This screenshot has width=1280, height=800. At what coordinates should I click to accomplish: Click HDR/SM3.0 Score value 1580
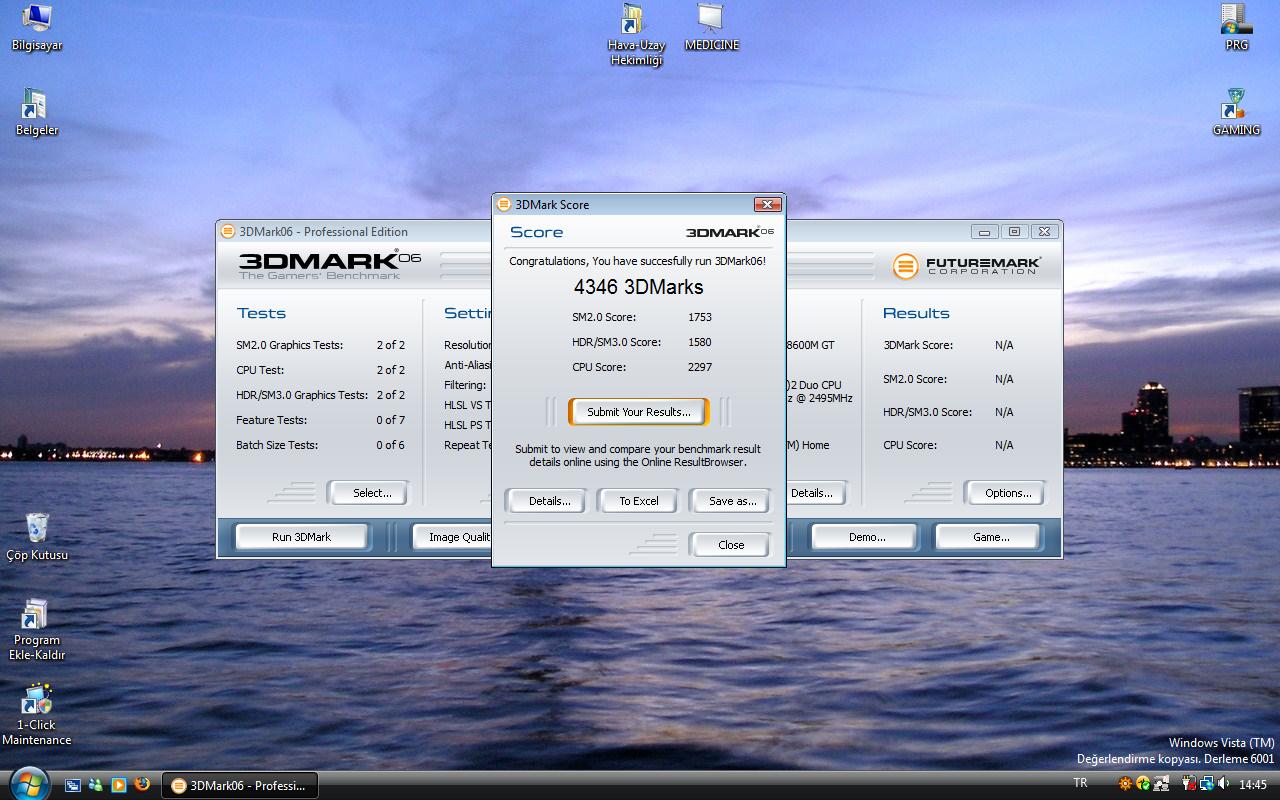pyautogui.click(x=700, y=342)
